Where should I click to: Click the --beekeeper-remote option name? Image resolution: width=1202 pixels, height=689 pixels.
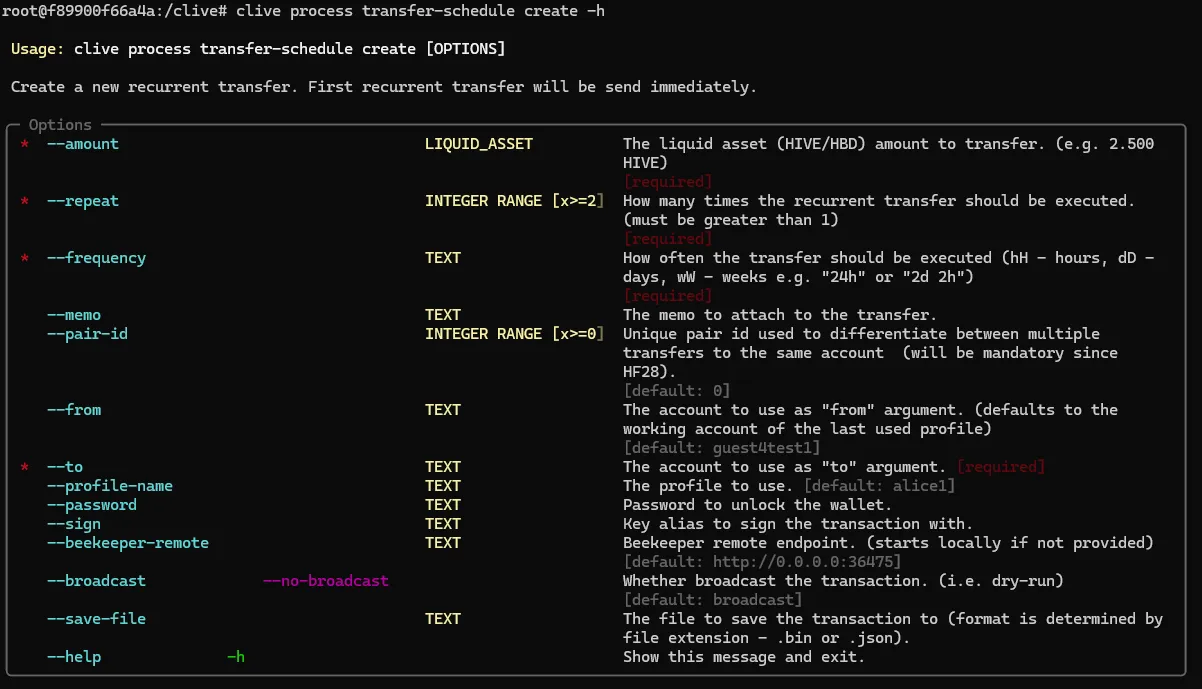pyautogui.click(x=127, y=543)
